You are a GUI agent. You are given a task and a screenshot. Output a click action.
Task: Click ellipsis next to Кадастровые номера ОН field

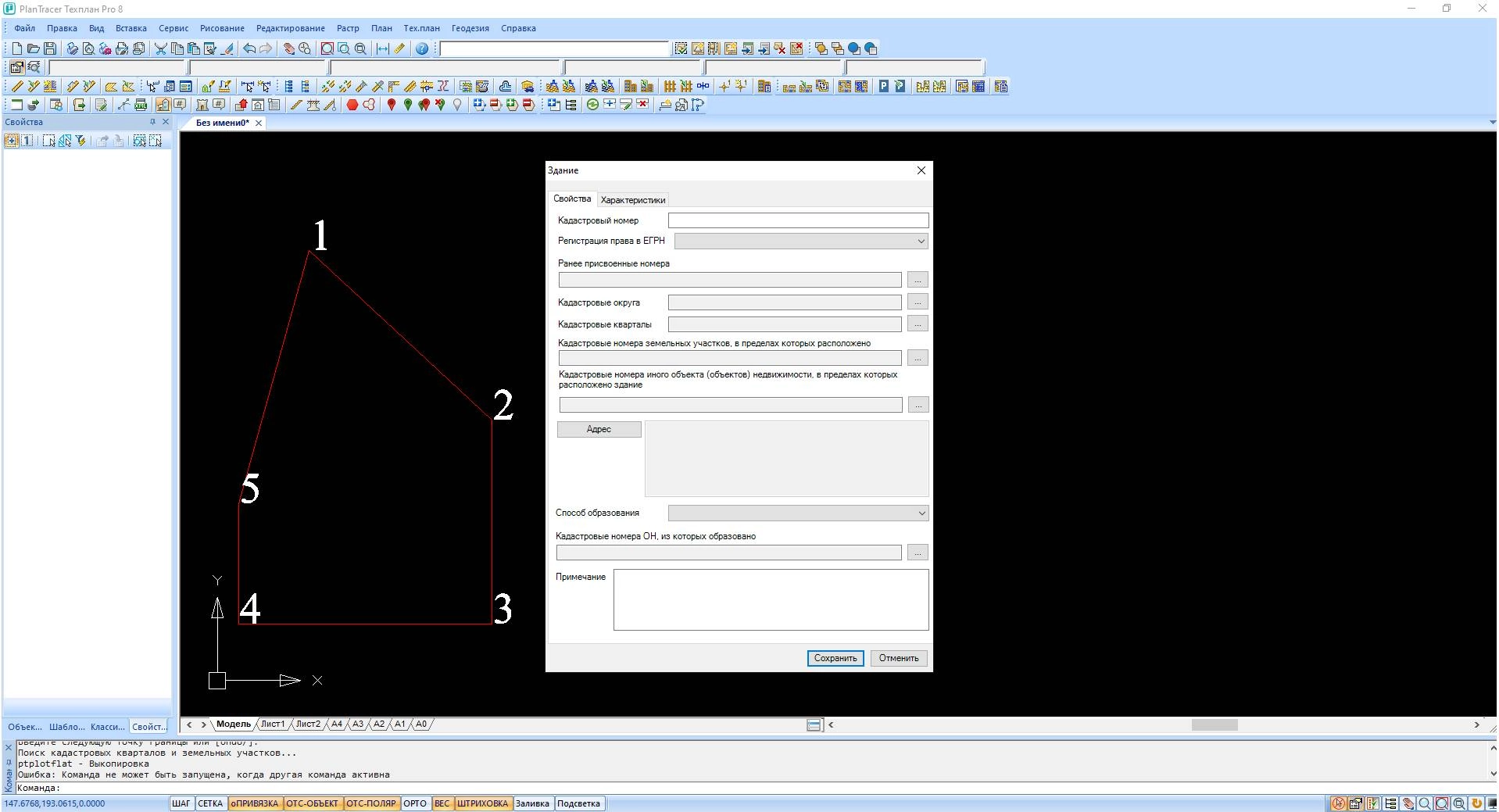pos(918,553)
